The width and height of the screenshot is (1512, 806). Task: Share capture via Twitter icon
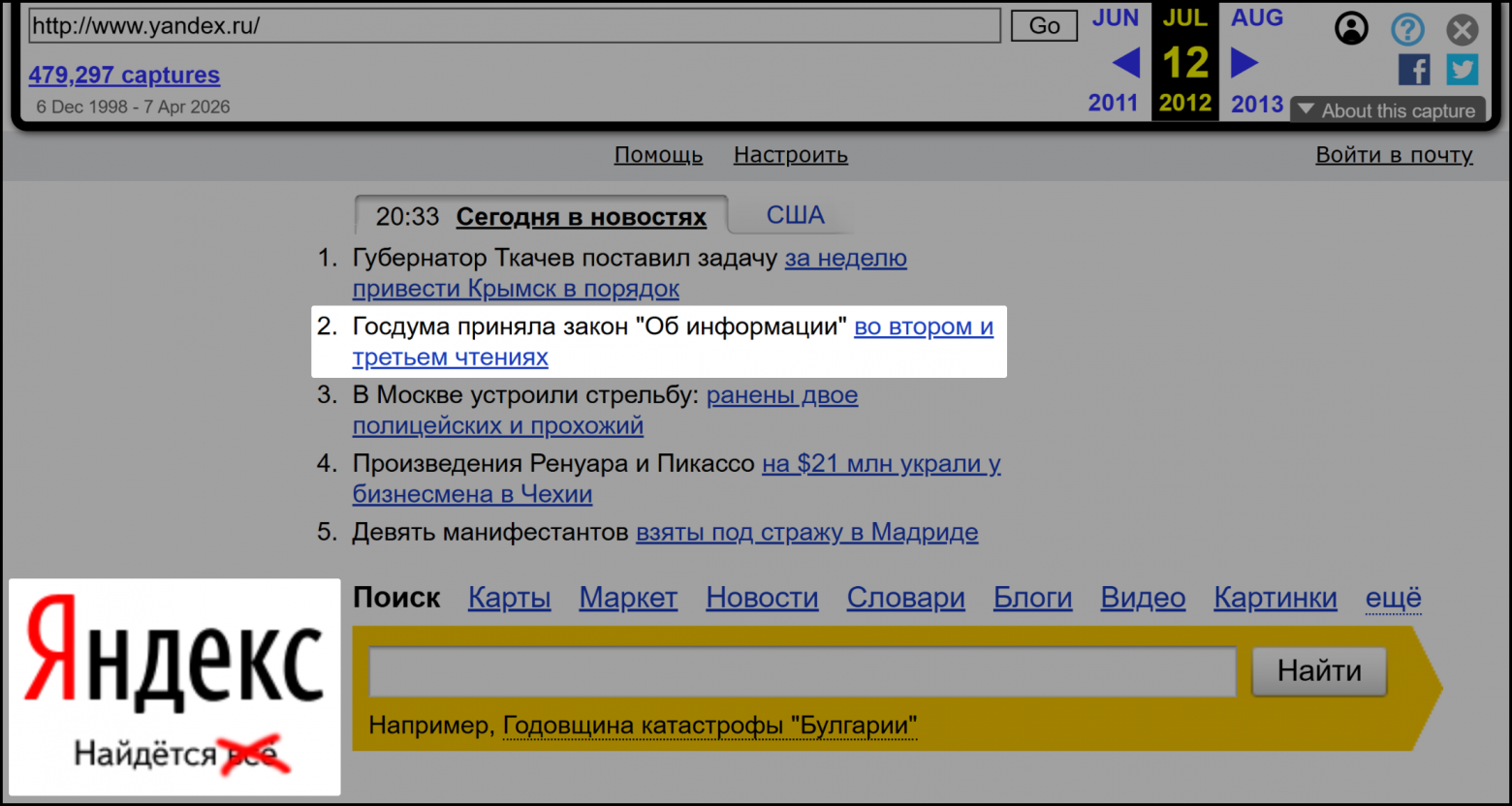(1462, 70)
